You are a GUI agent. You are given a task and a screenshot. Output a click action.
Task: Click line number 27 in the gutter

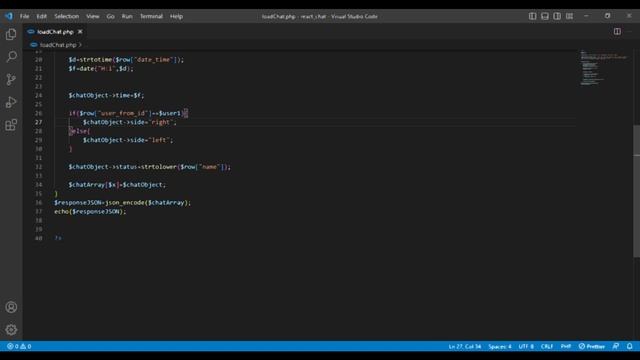tap(38, 122)
